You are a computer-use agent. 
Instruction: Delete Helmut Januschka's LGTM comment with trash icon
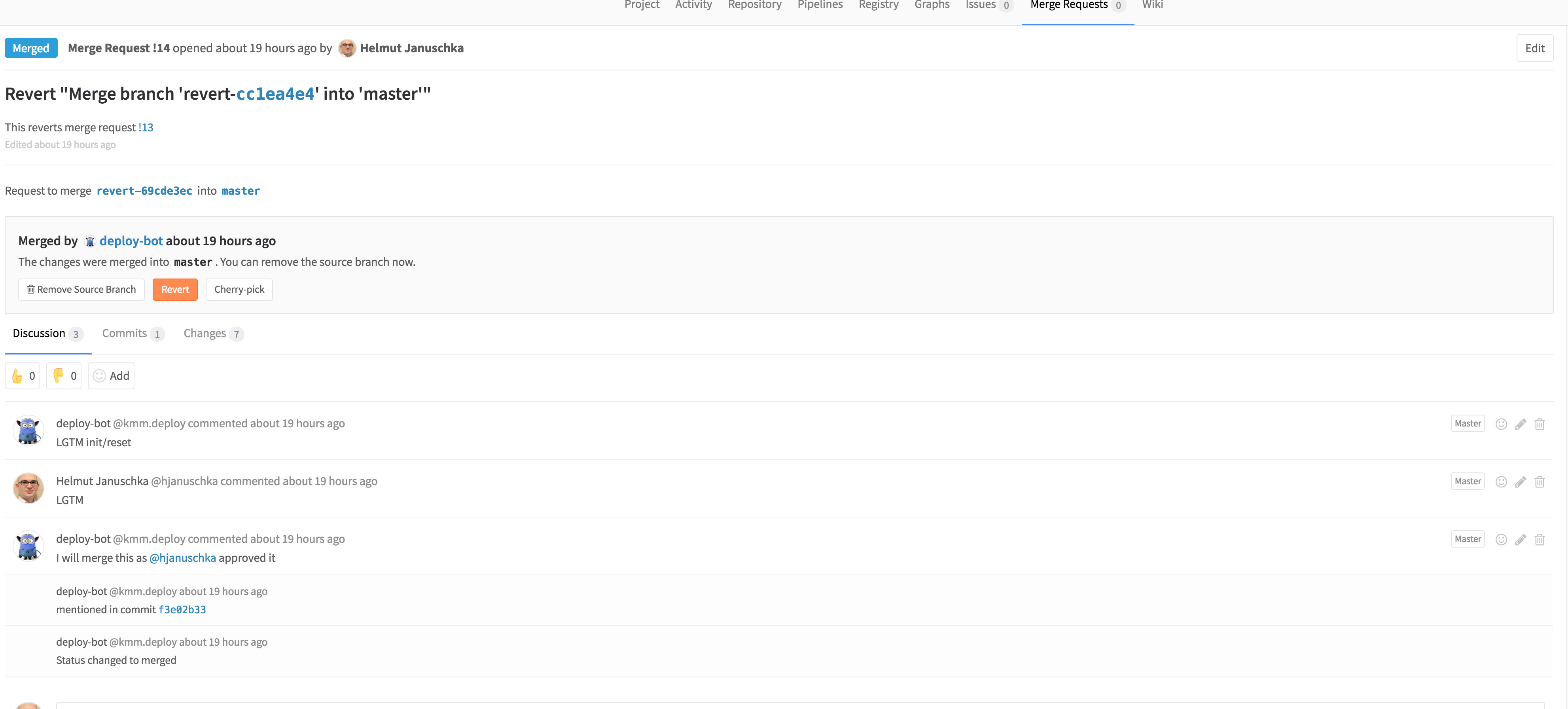click(x=1540, y=482)
